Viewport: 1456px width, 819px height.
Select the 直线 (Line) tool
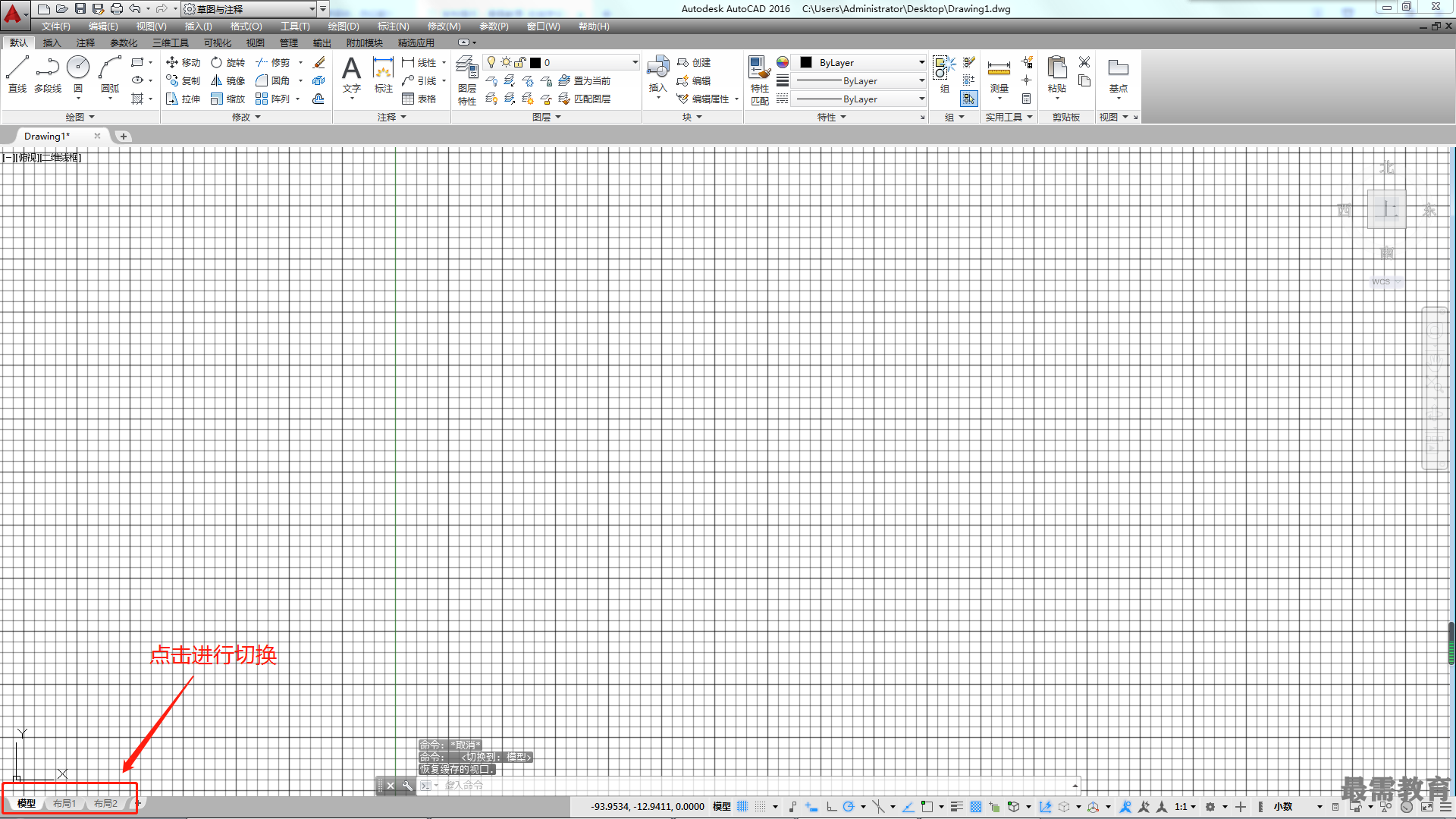(17, 74)
